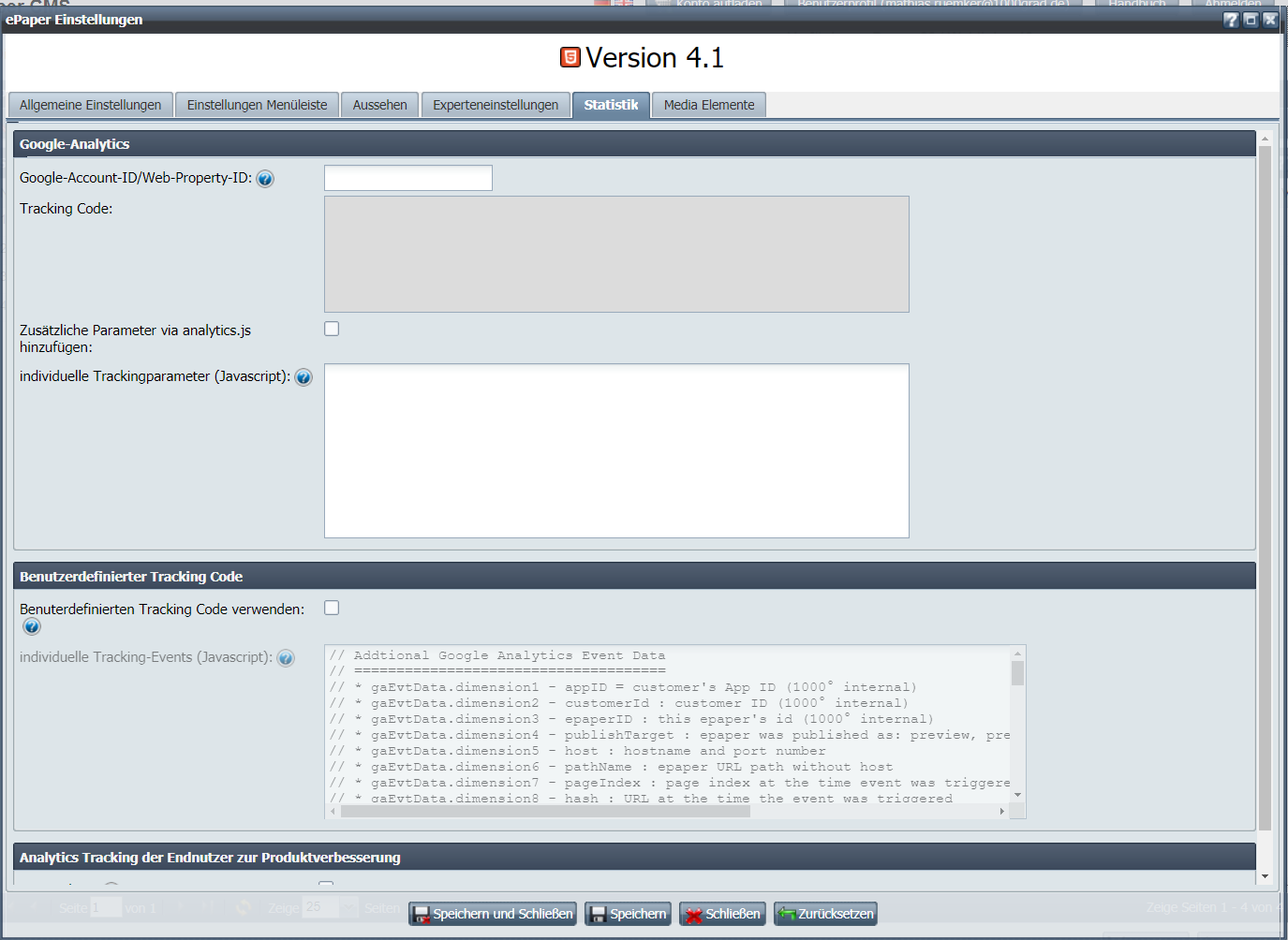Click the Version 4.1 heading

[655, 58]
